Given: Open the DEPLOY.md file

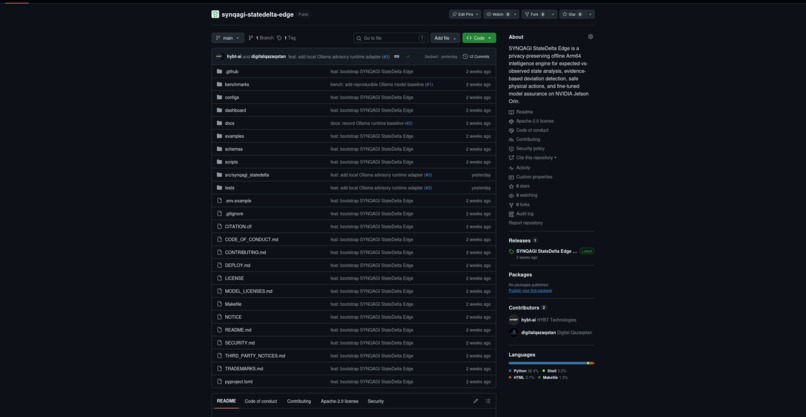Looking at the screenshot, I should tap(237, 265).
